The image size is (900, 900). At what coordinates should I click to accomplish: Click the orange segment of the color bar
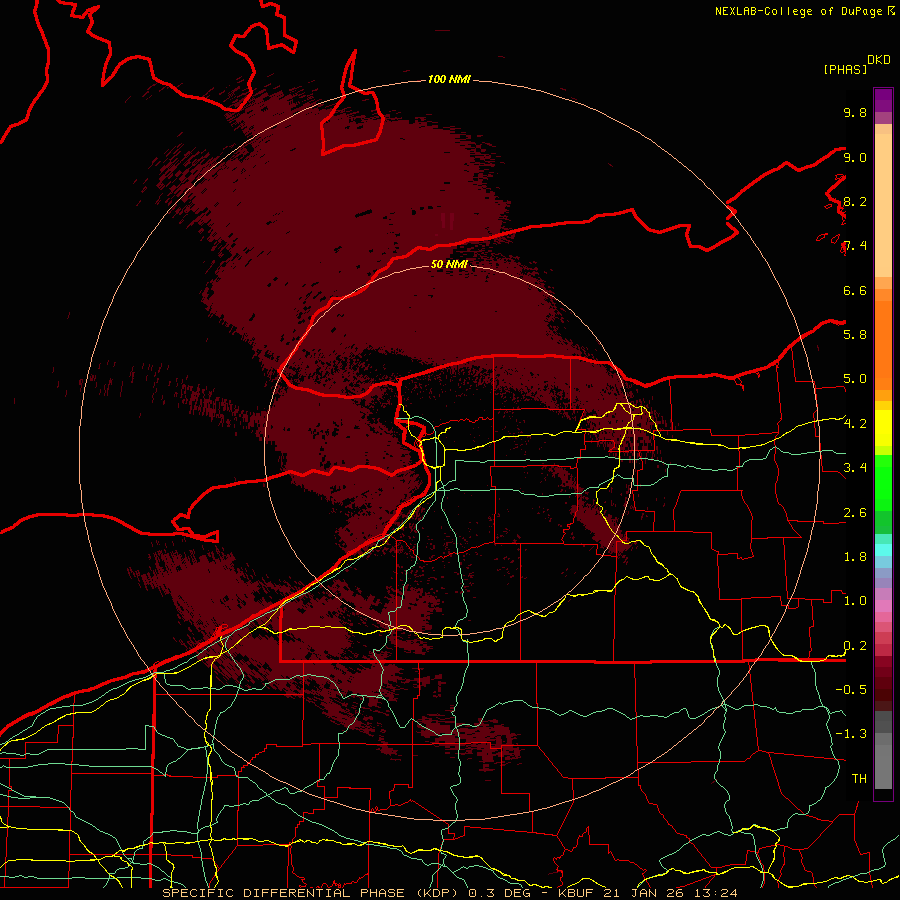coord(883,344)
